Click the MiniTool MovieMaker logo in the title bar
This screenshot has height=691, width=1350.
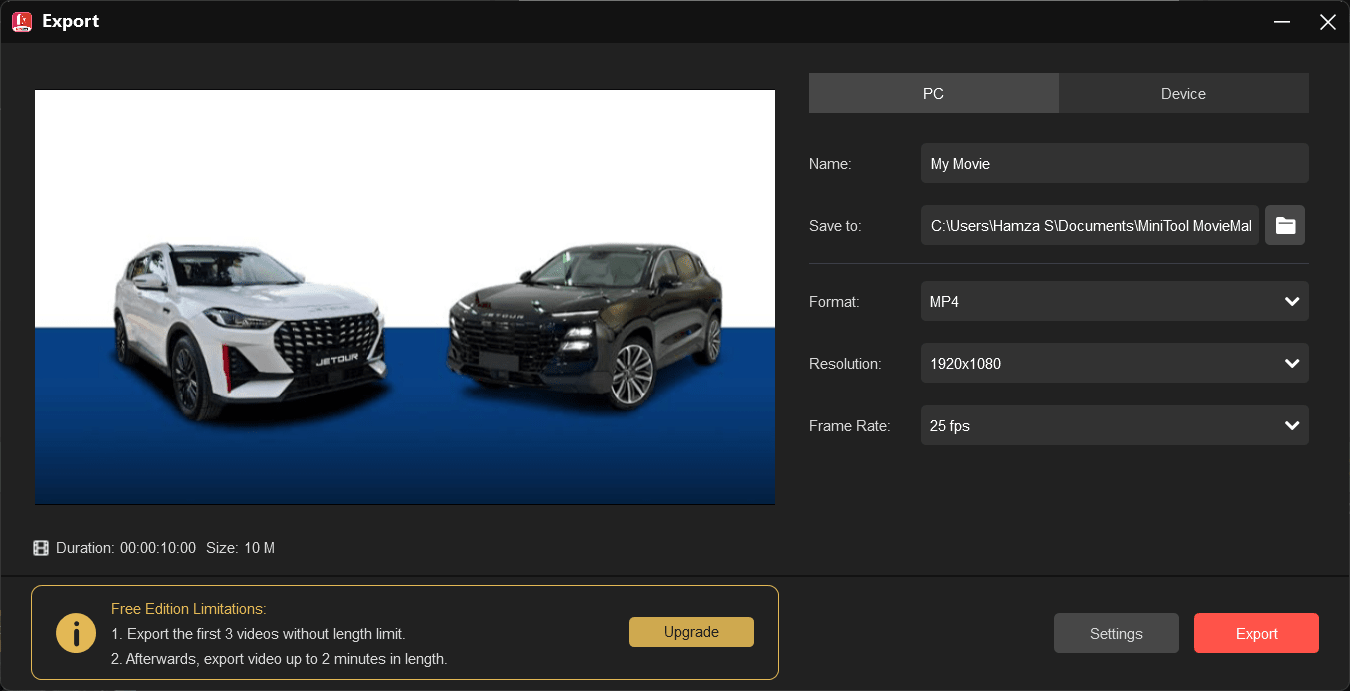point(22,21)
